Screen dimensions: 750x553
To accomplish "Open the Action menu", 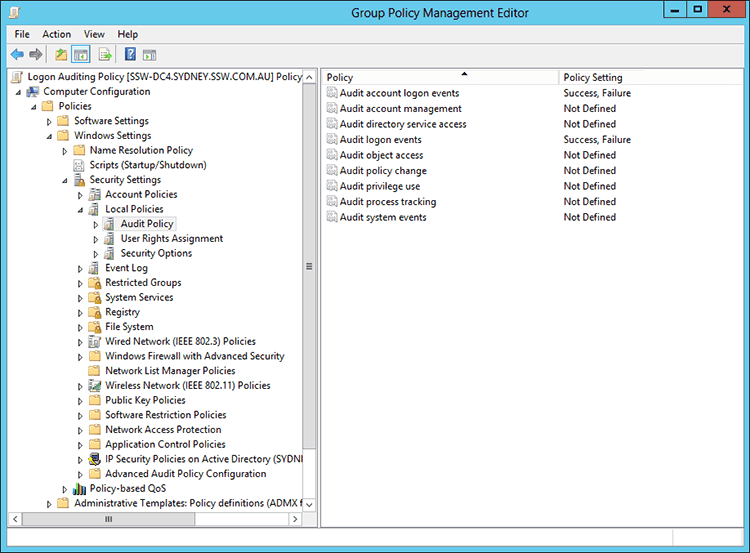I will click(x=56, y=34).
